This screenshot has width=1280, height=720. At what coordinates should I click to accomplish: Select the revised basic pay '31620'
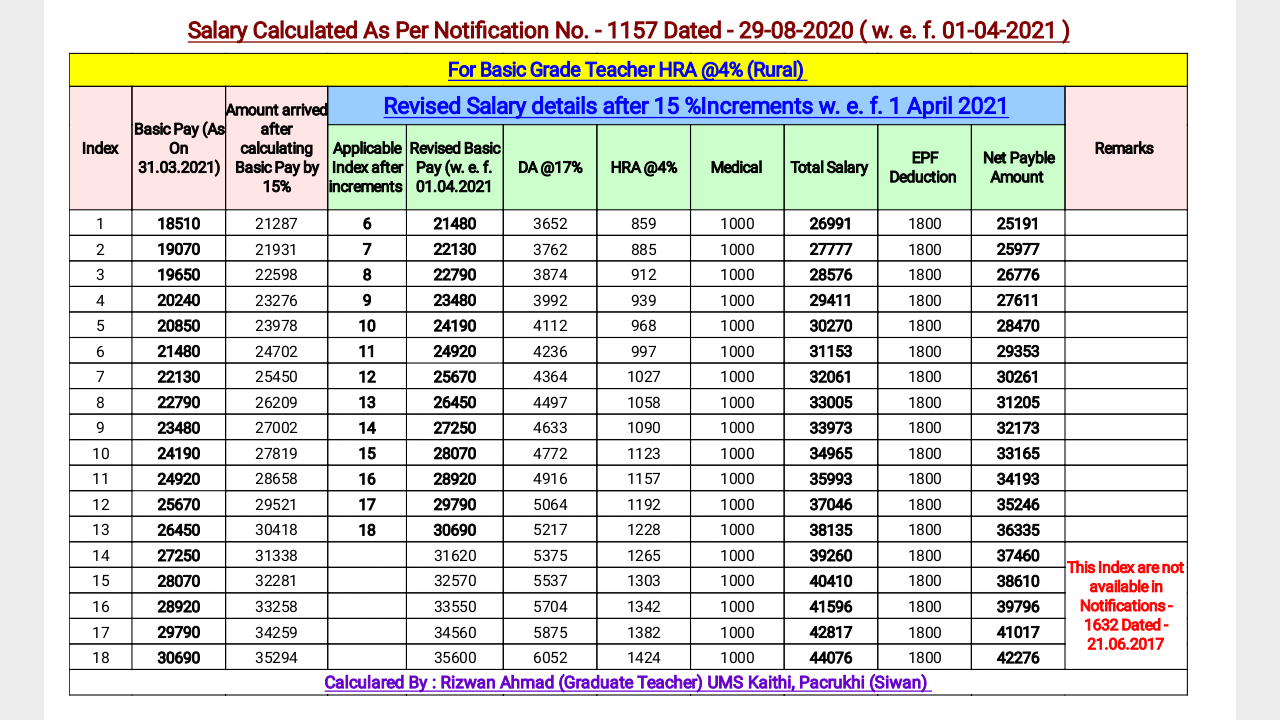click(x=454, y=555)
